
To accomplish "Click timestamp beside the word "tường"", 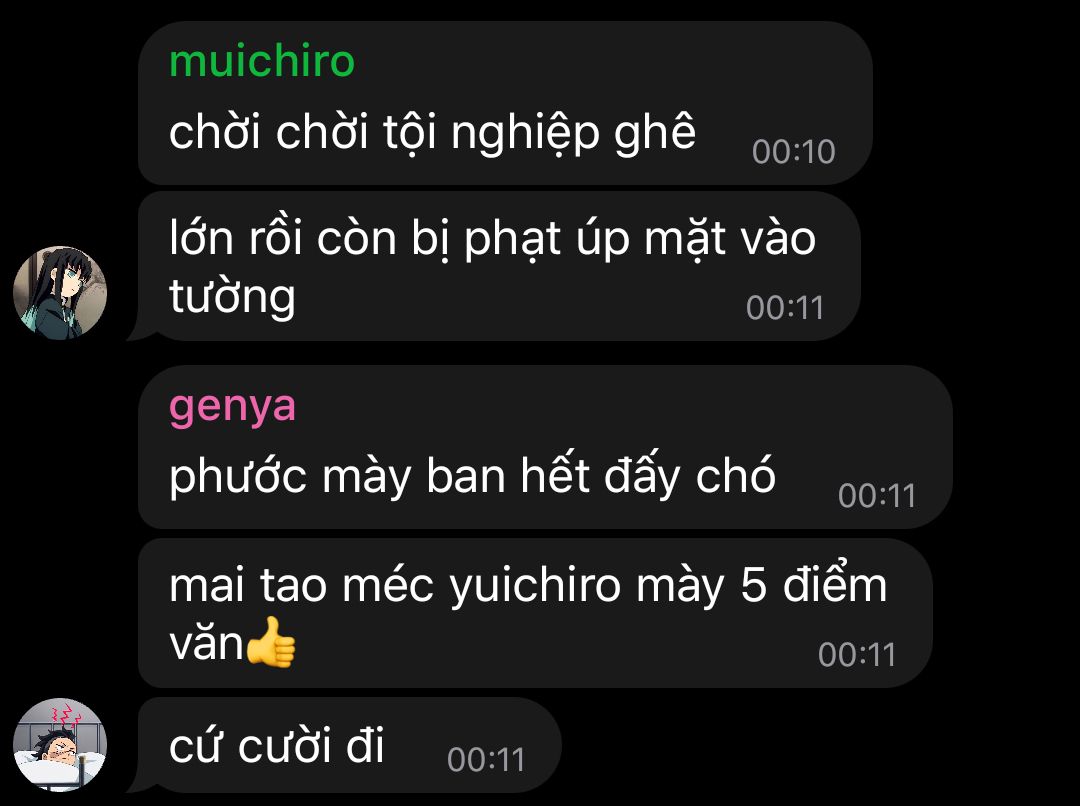I will (785, 308).
